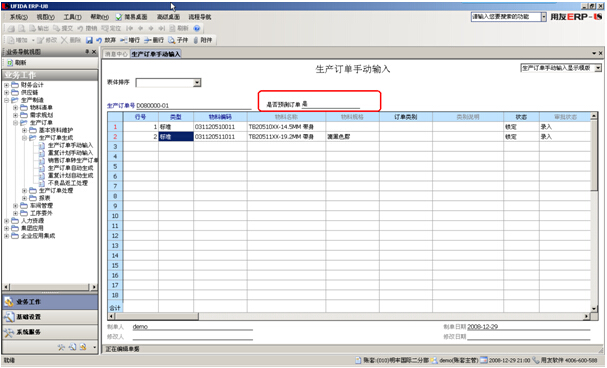Collapse the 生产制造 tree node

pyautogui.click(x=7, y=100)
